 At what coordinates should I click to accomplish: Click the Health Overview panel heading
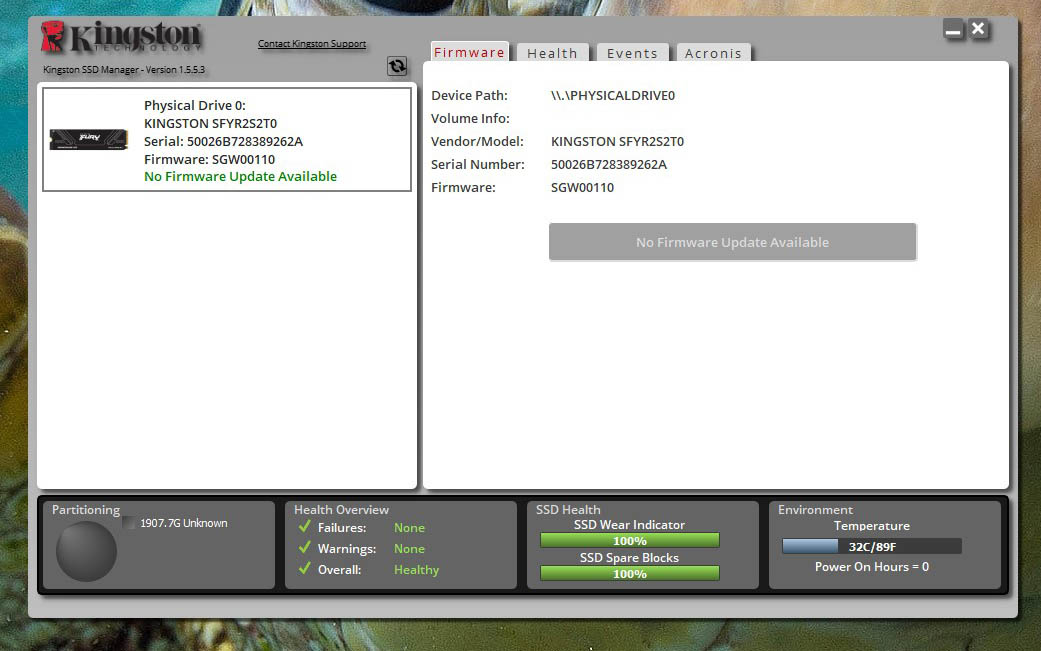(341, 510)
